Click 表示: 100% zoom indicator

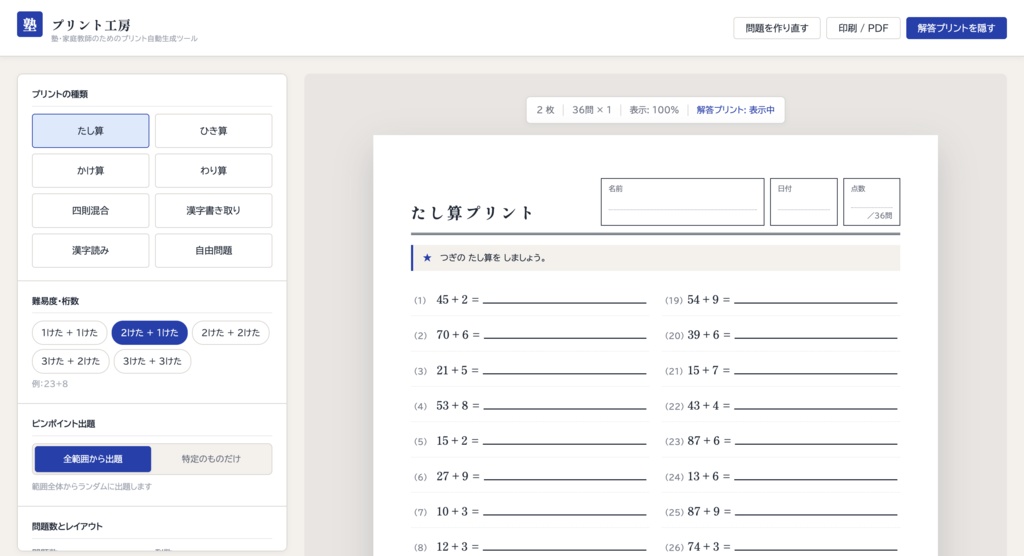click(x=654, y=110)
